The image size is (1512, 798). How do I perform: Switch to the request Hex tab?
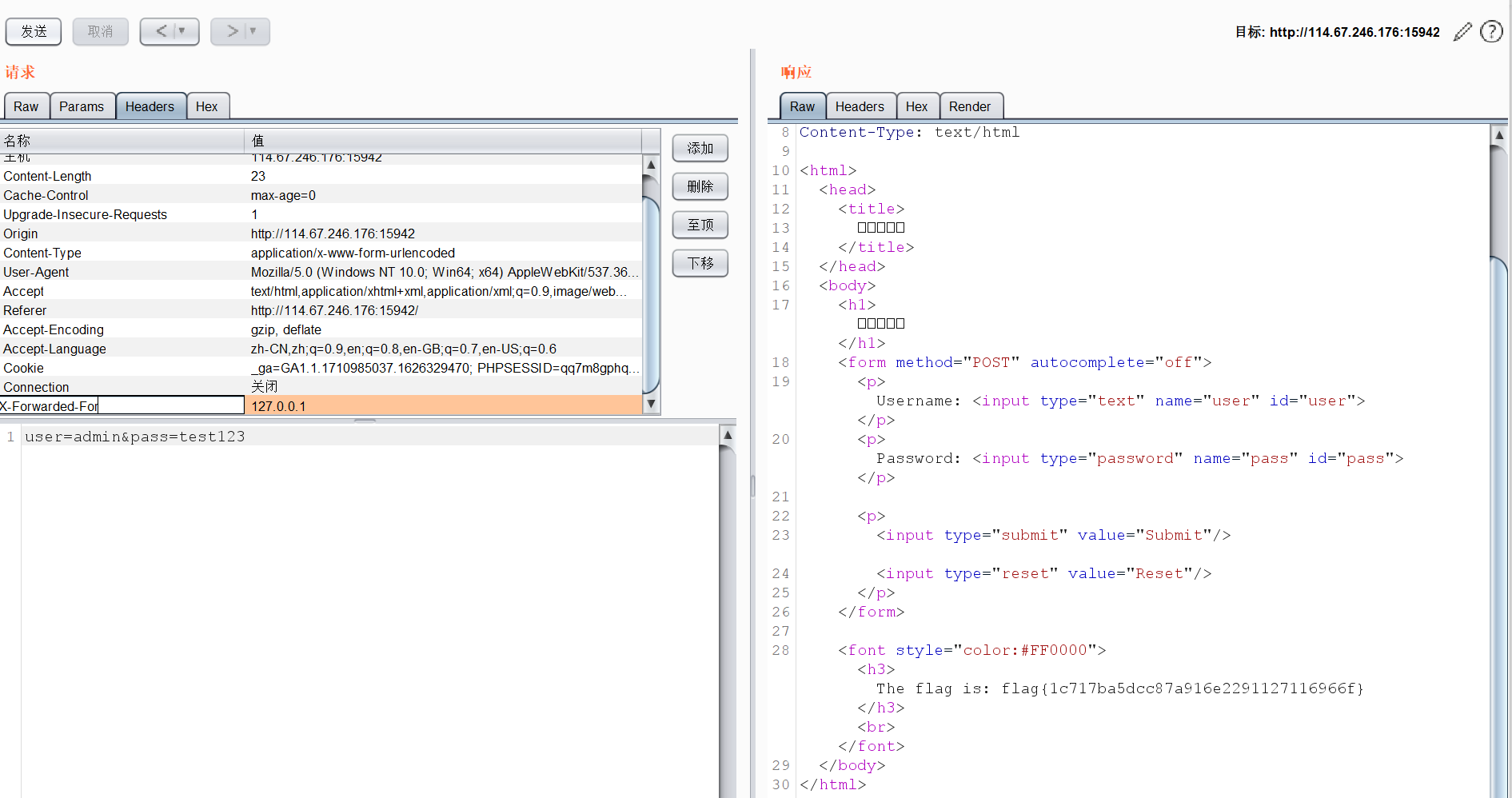pyautogui.click(x=206, y=106)
